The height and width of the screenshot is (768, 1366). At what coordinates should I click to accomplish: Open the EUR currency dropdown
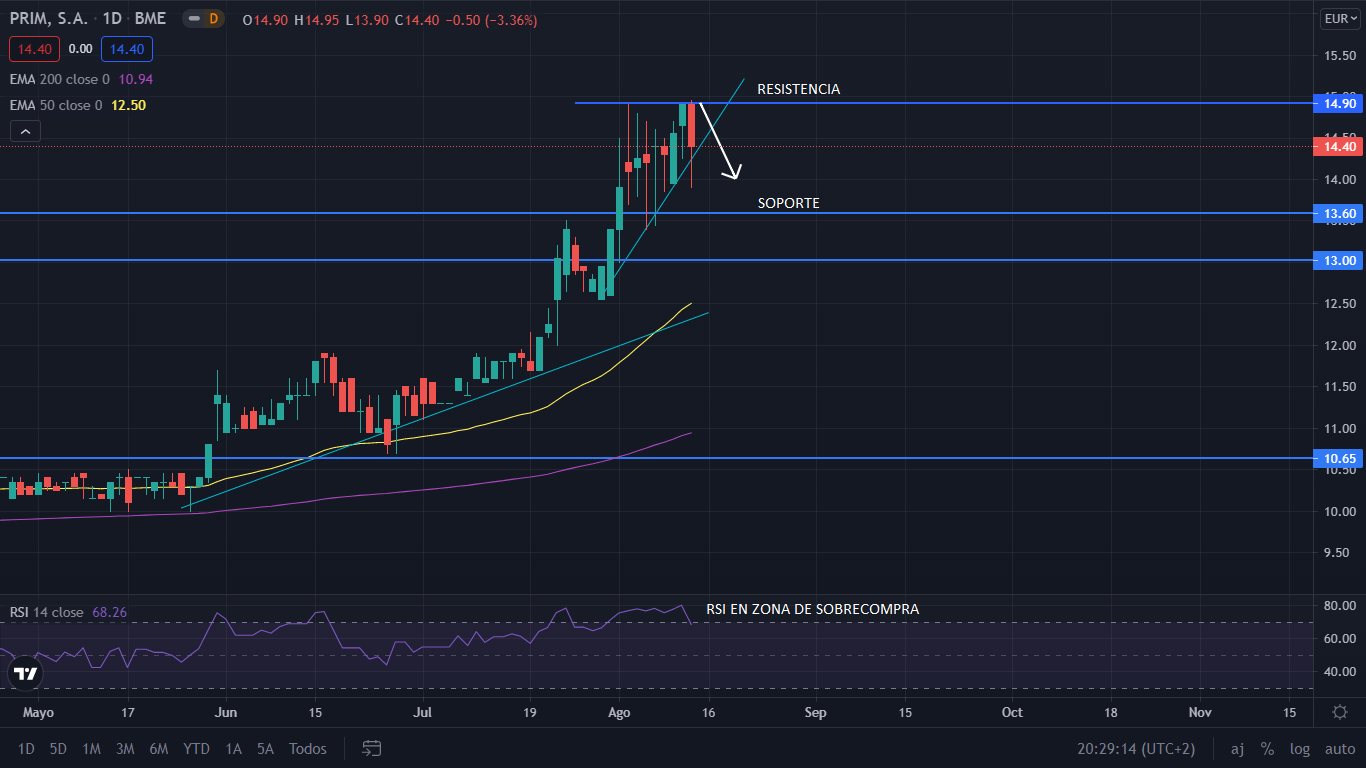[x=1338, y=18]
